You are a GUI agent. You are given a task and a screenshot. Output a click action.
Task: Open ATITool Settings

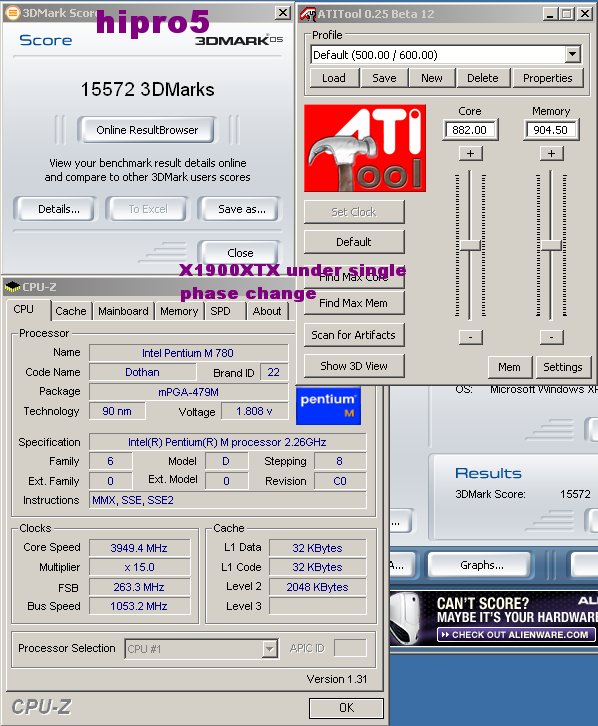563,367
